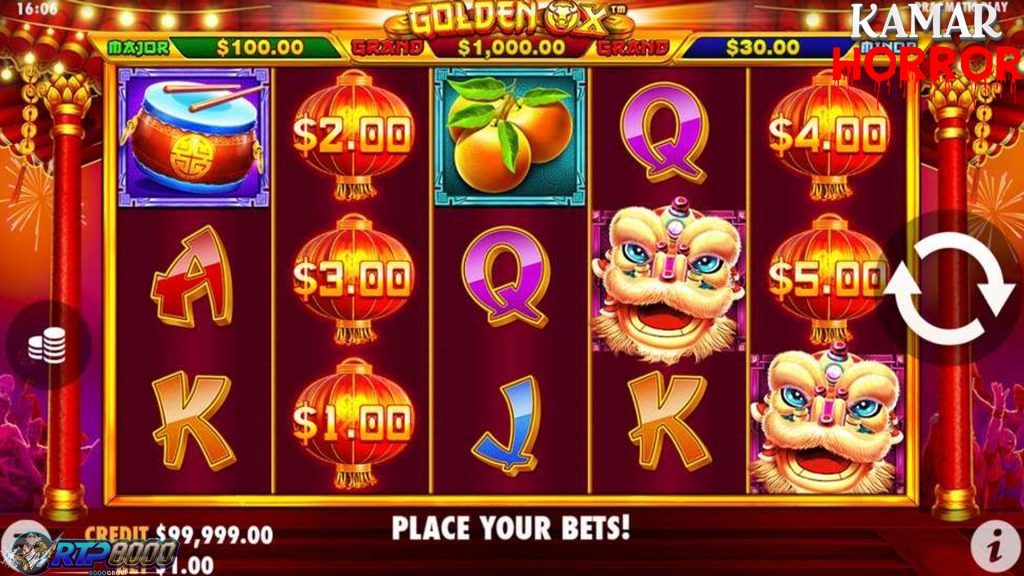Click the Credit $99,999.00 balance display
Image resolution: width=1024 pixels, height=576 pixels.
tap(179, 535)
